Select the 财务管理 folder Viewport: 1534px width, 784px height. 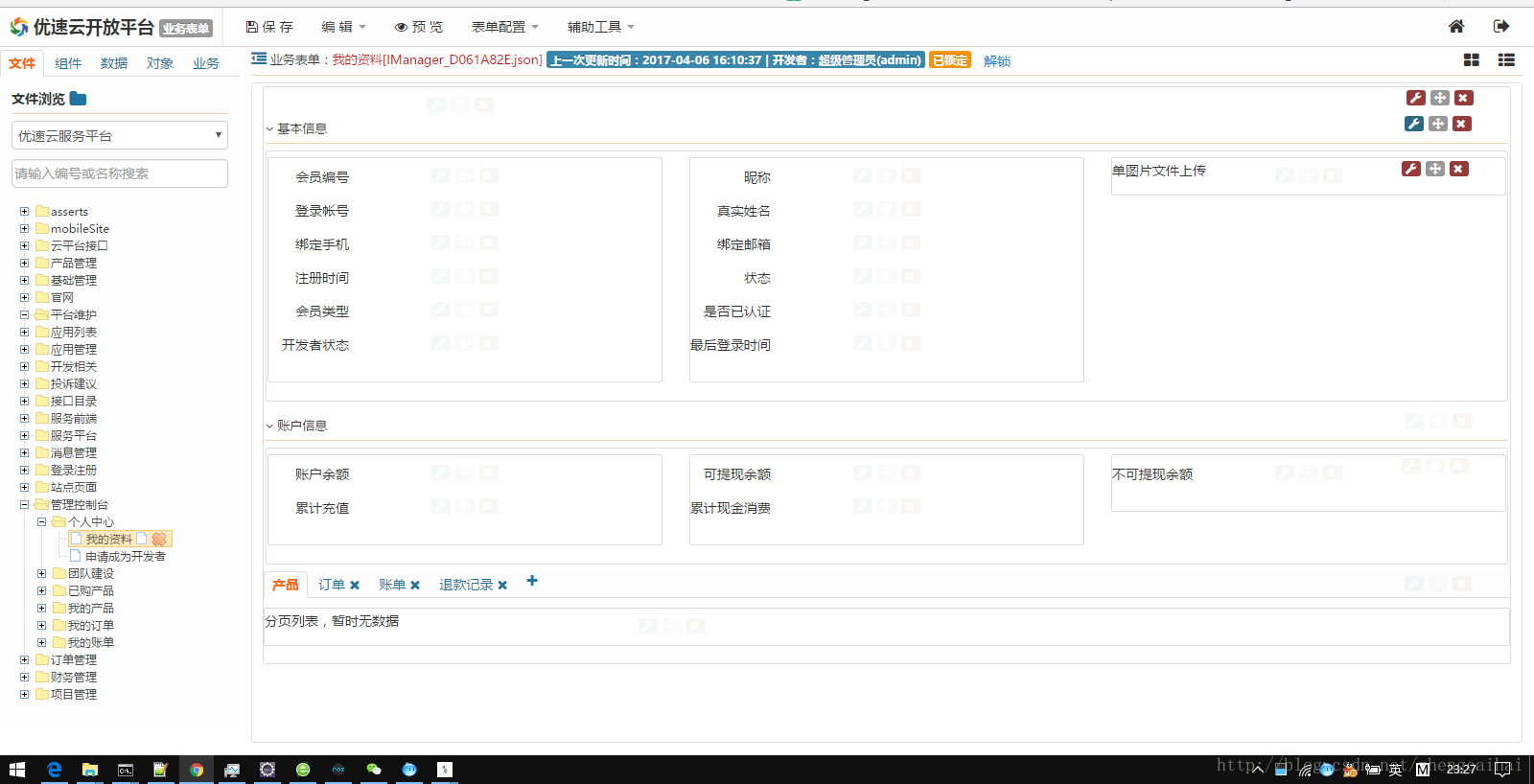click(x=74, y=677)
